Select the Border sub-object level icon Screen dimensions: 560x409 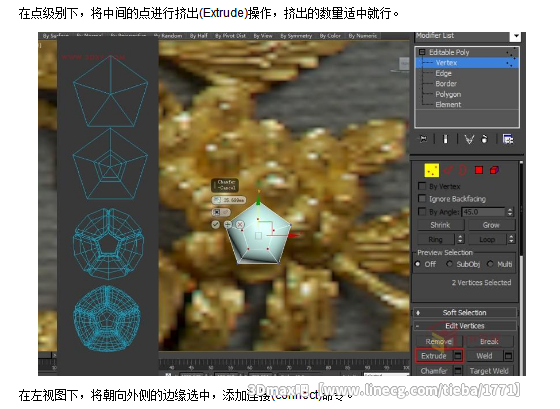tap(463, 170)
